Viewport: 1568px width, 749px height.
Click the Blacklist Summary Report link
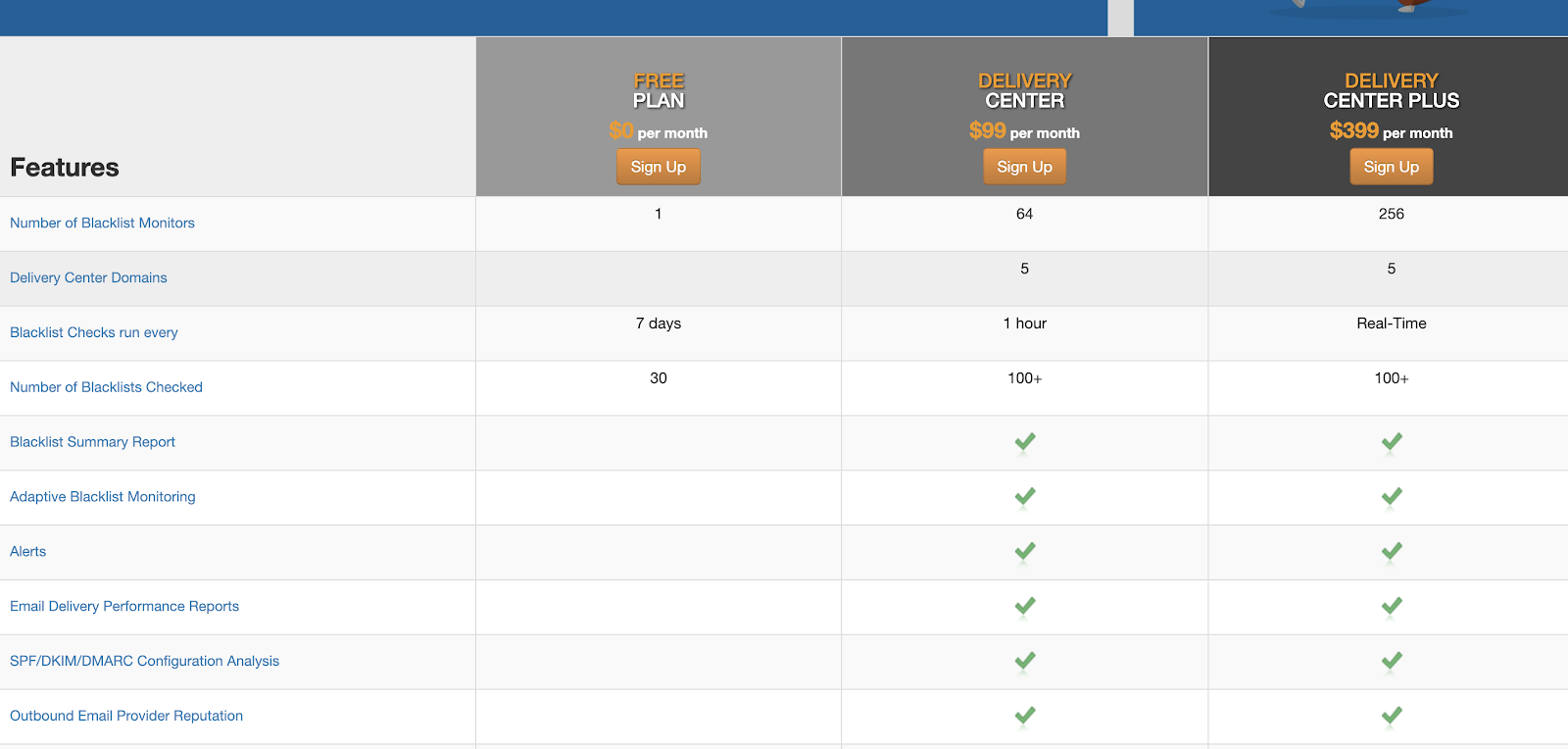click(x=92, y=443)
